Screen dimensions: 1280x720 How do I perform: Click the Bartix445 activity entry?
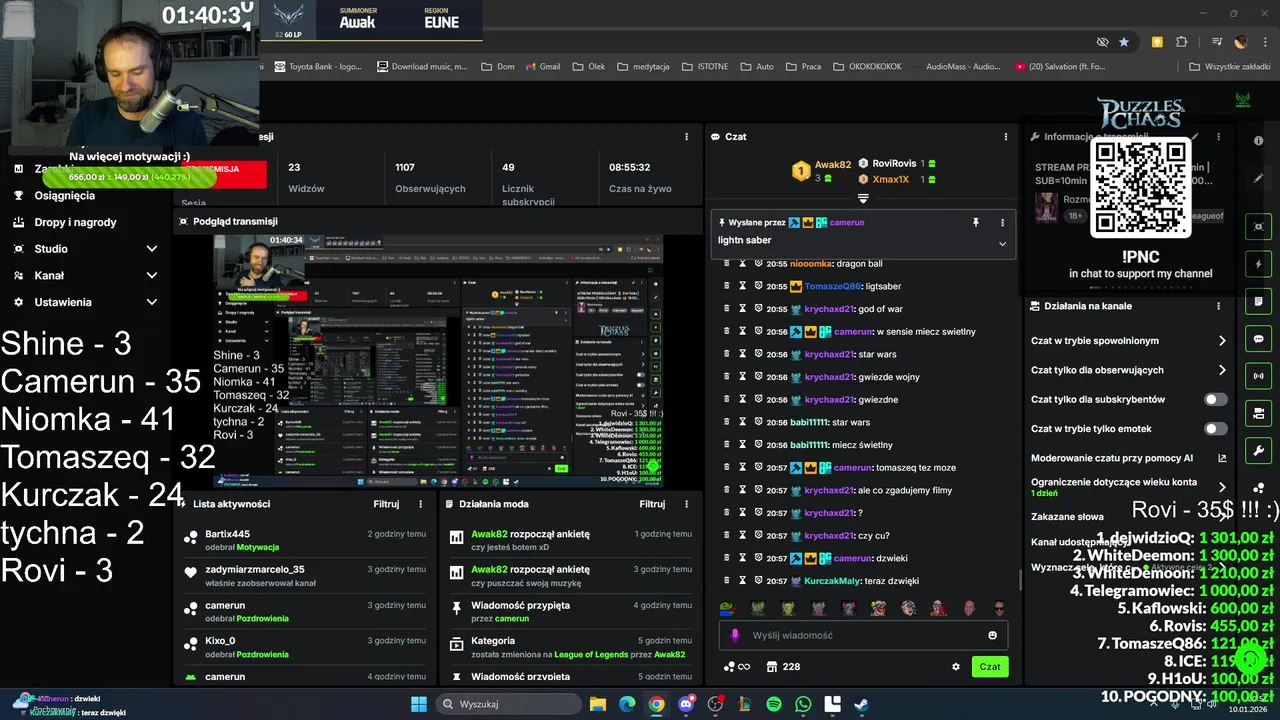305,540
